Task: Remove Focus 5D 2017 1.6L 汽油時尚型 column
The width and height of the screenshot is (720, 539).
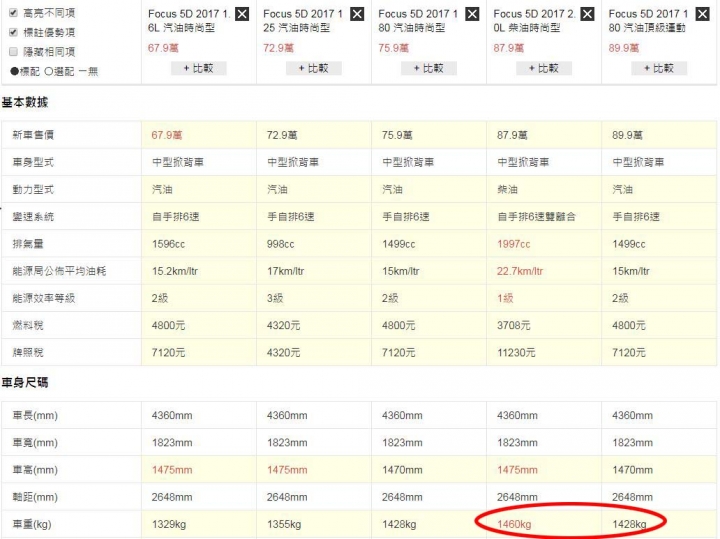Action: click(x=242, y=14)
